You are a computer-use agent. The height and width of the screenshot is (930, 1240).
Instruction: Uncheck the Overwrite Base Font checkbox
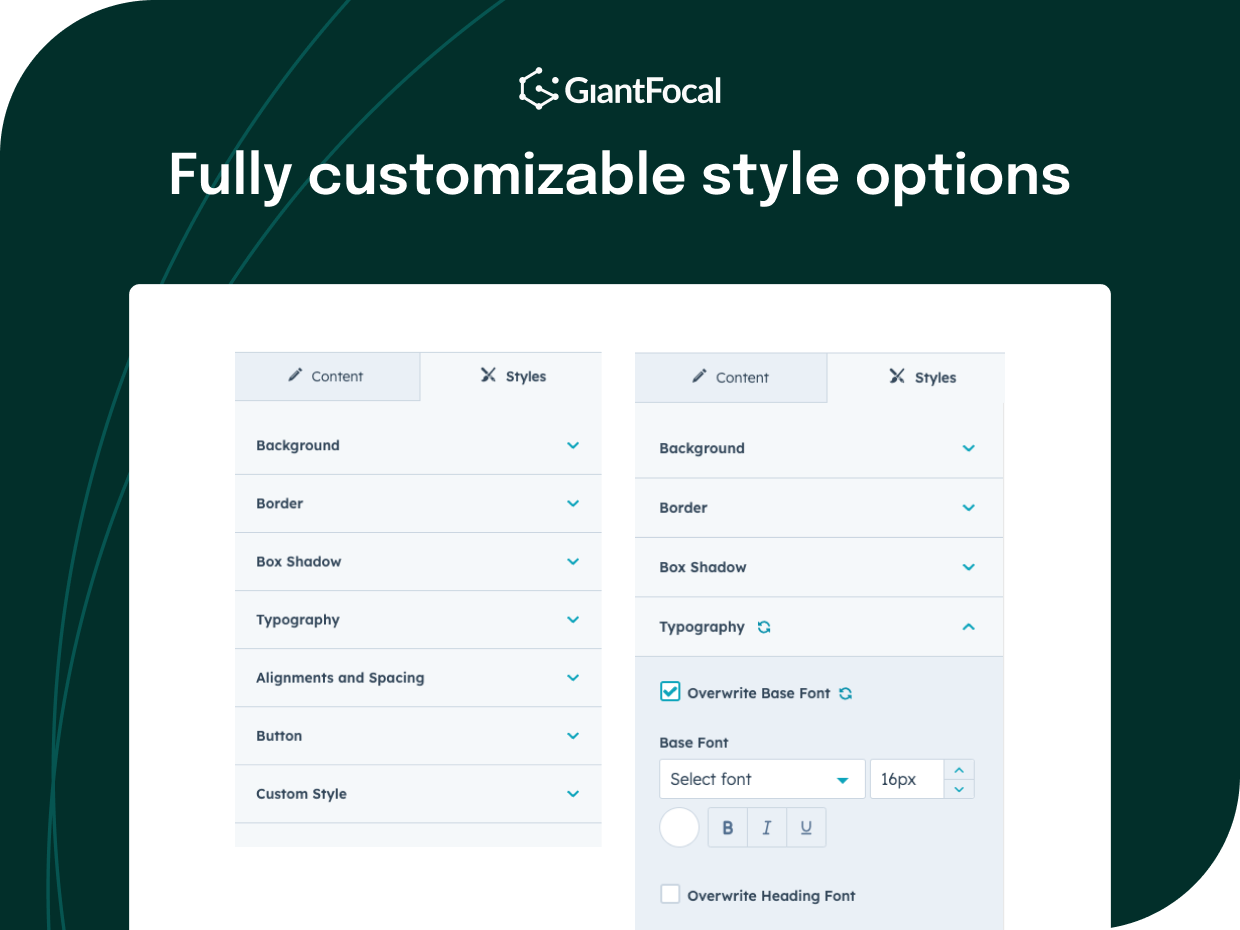(x=670, y=692)
